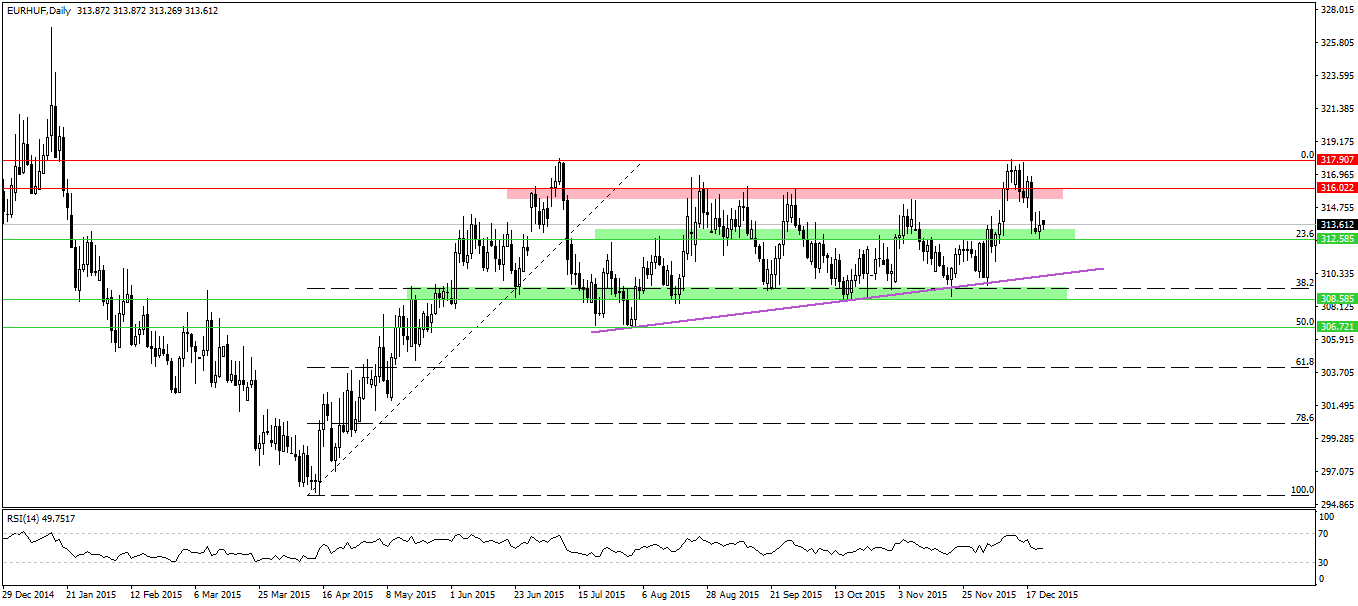Screen dimensions: 1358x606
Task: Click the Fibonacci 38.2 level label
Action: pos(1303,283)
